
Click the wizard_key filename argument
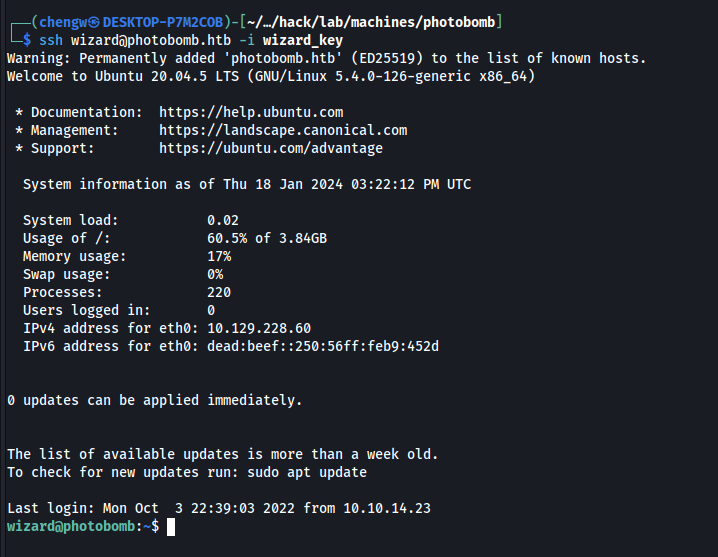point(303,40)
